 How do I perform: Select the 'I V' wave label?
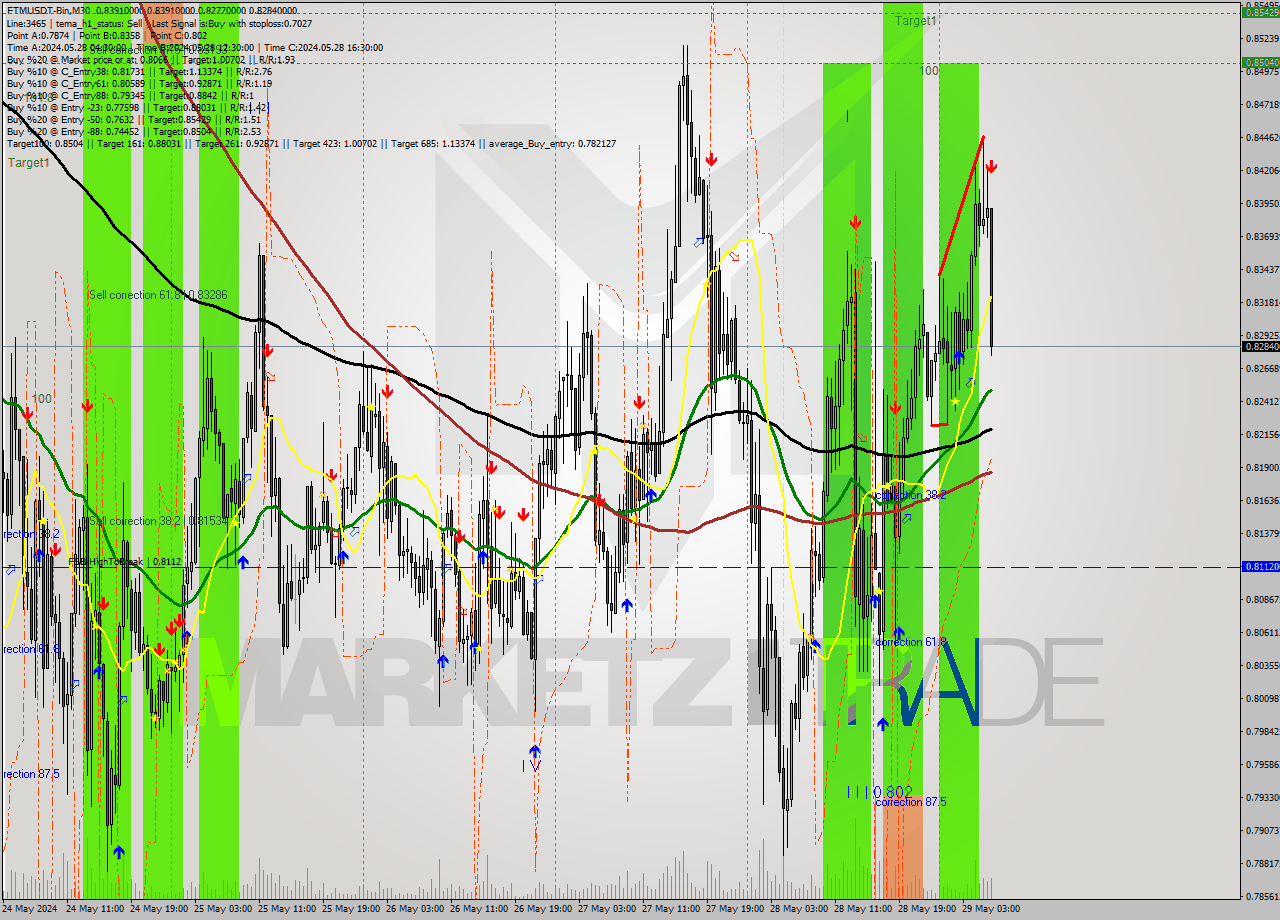tap(531, 765)
